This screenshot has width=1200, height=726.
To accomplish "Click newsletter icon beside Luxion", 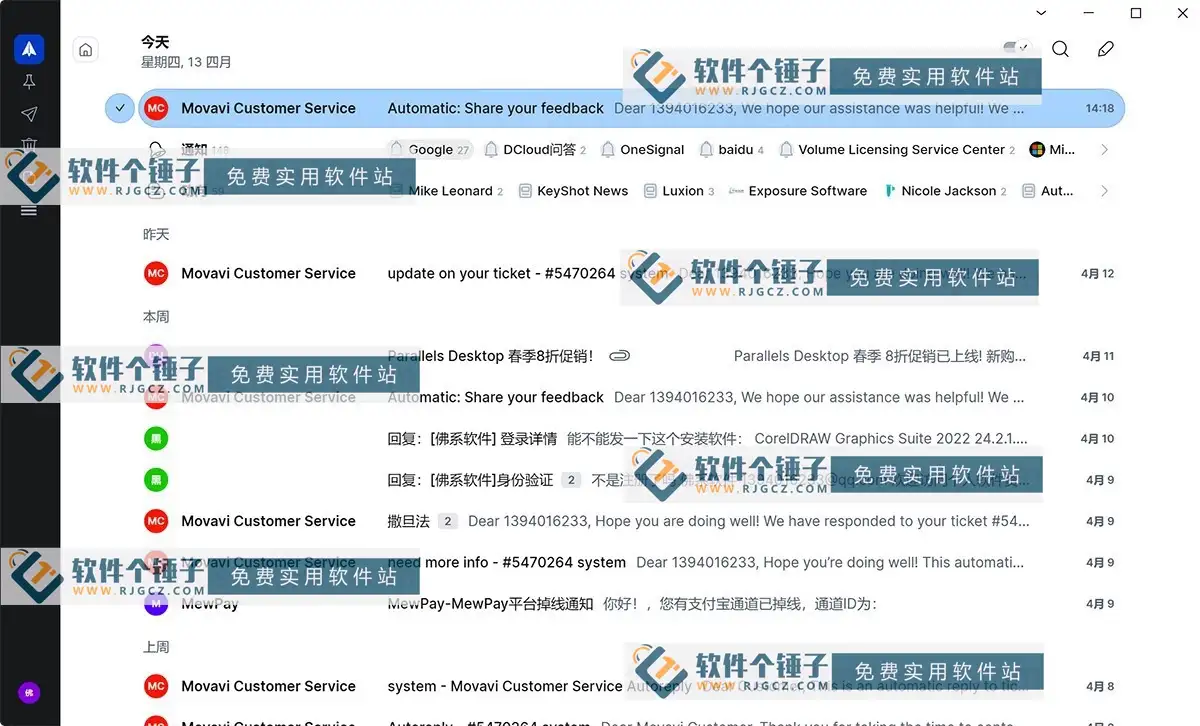I will tap(650, 191).
